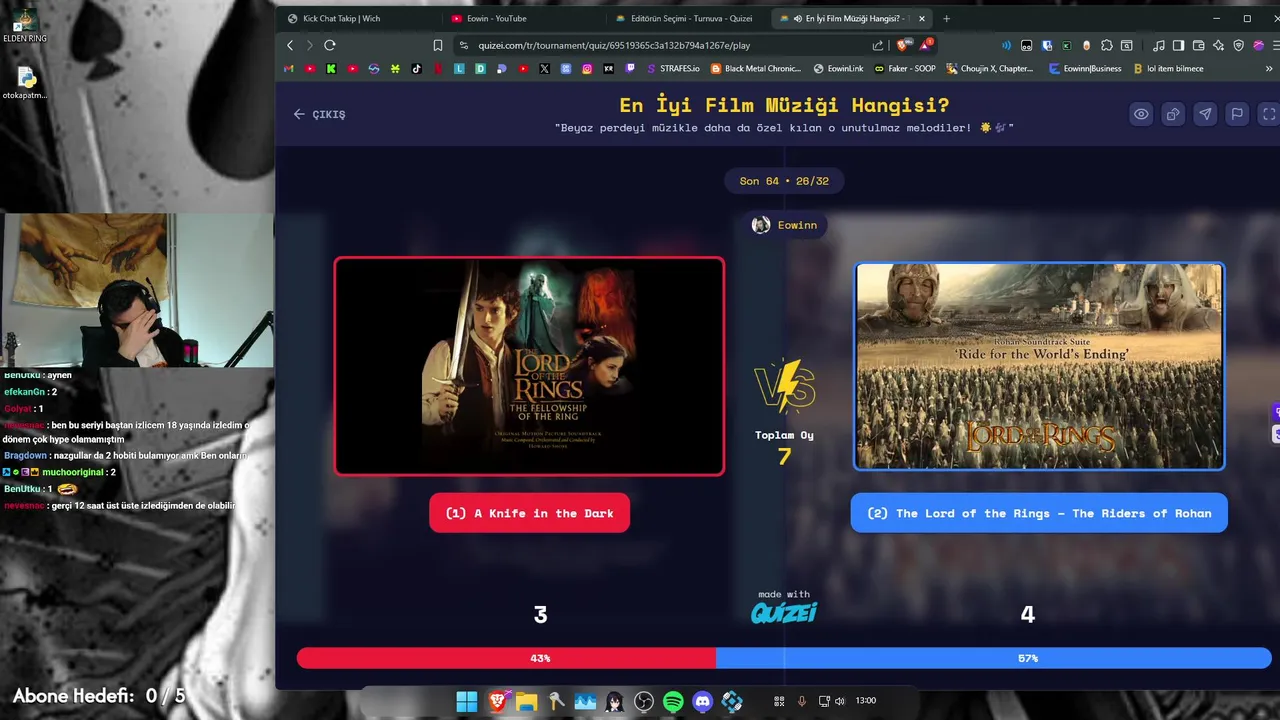Go back in browser history
Image resolution: width=1280 pixels, height=720 pixels.
(290, 45)
